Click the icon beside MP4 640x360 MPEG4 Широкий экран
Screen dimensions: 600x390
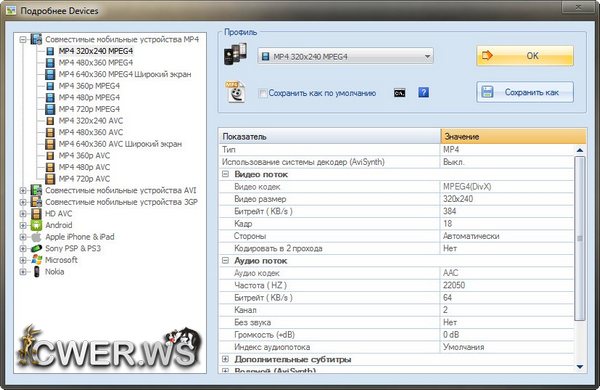coord(50,74)
